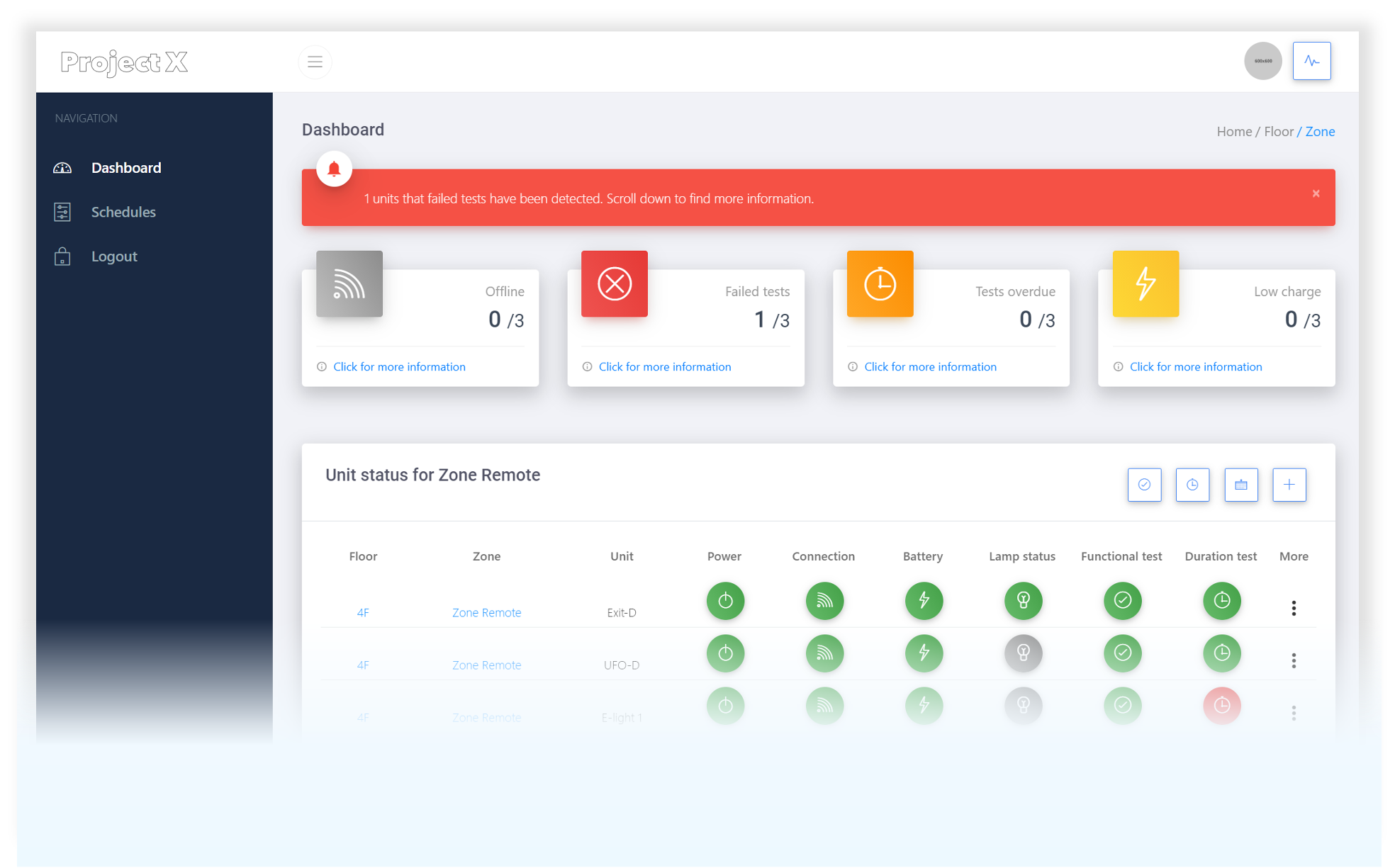Click the calendar schedule toolbar button
The height and width of the screenshot is (868, 1395).
(1240, 485)
